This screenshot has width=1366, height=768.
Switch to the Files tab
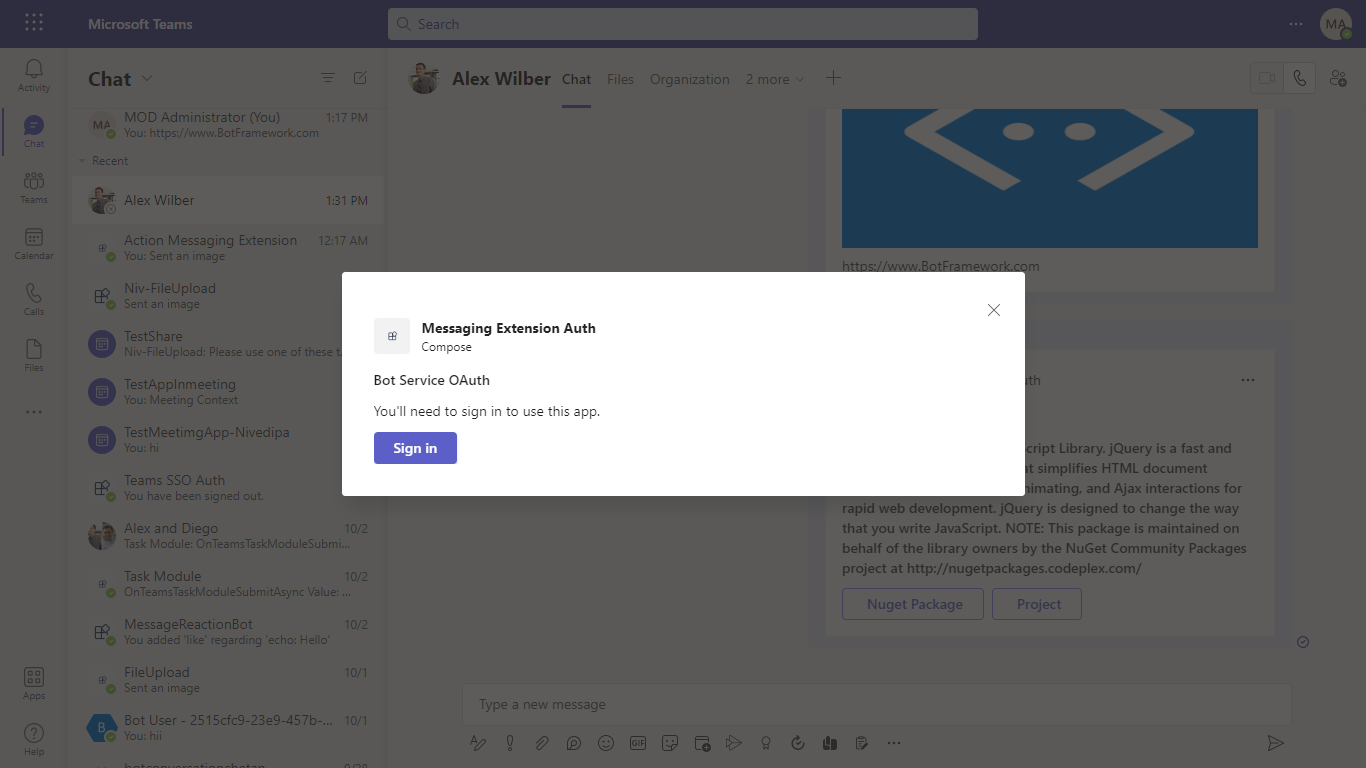pyautogui.click(x=620, y=79)
